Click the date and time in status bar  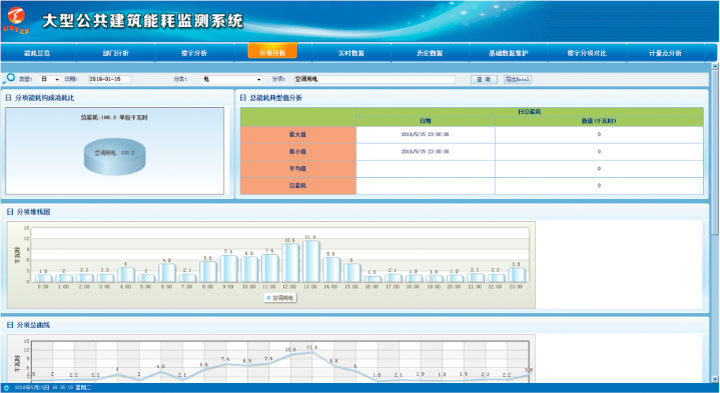click(x=52, y=388)
